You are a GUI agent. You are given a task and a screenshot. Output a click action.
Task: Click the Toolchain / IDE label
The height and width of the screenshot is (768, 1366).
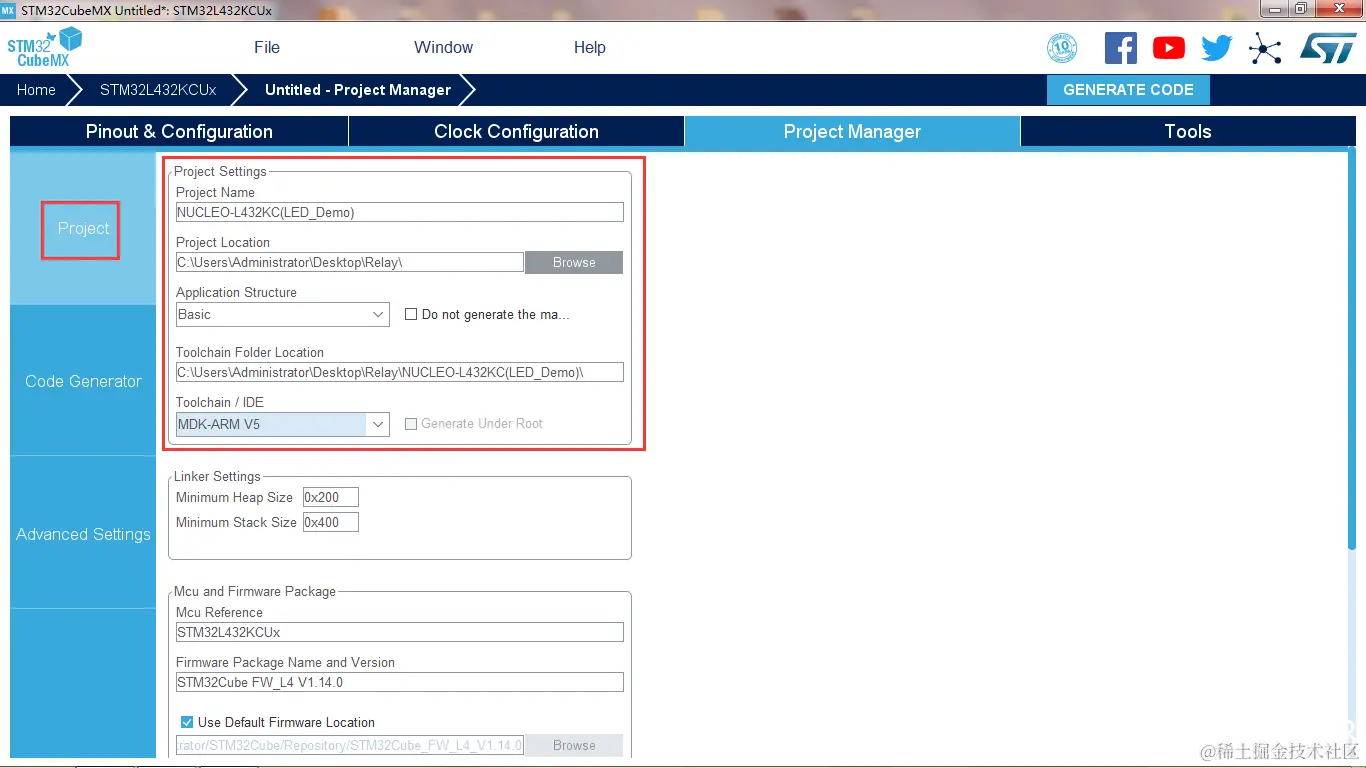[220, 402]
